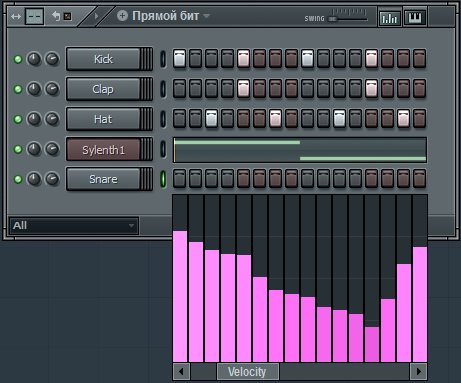Click the Kick pan knob
The image size is (461, 383).
click(x=34, y=59)
